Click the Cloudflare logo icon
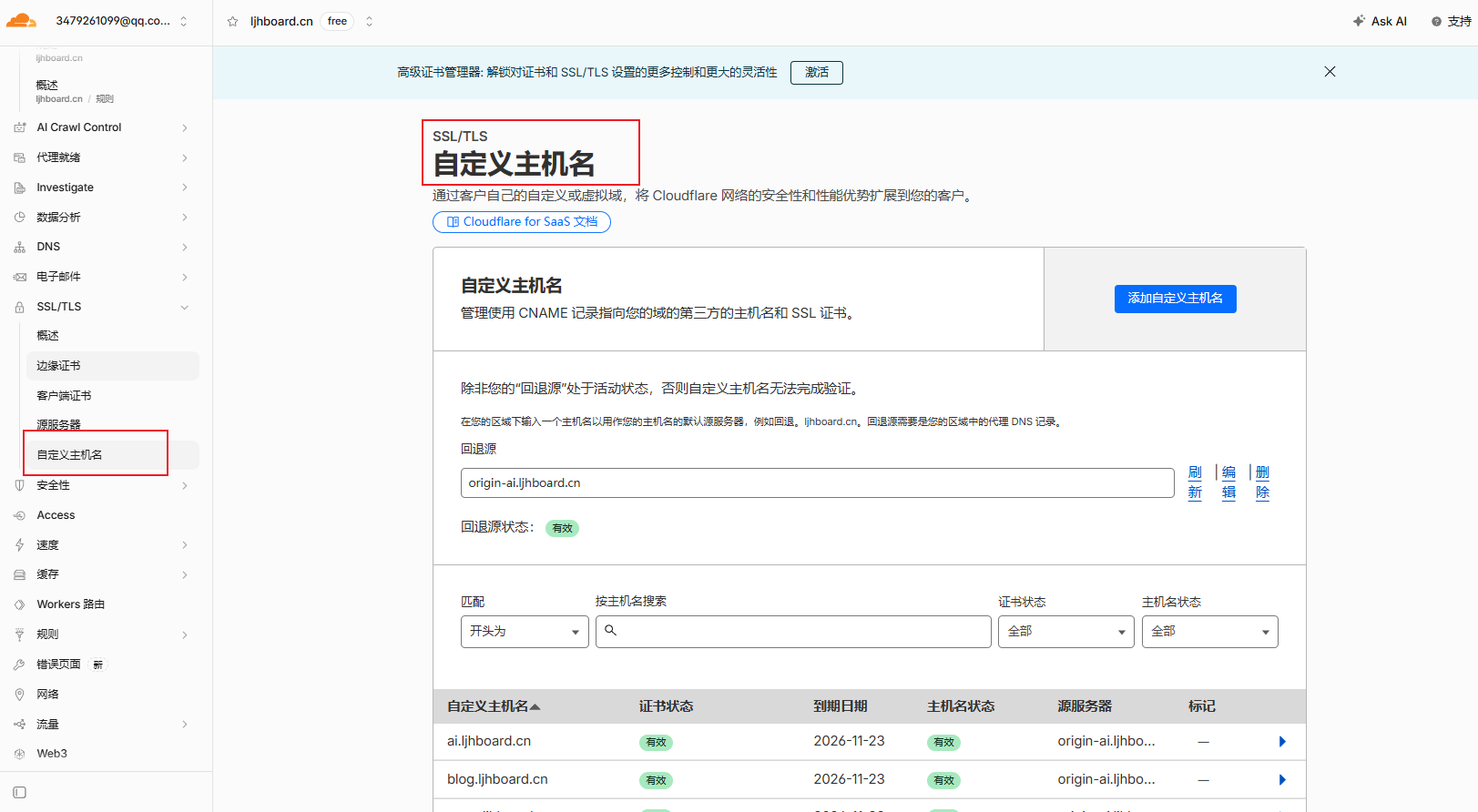 pyautogui.click(x=21, y=21)
